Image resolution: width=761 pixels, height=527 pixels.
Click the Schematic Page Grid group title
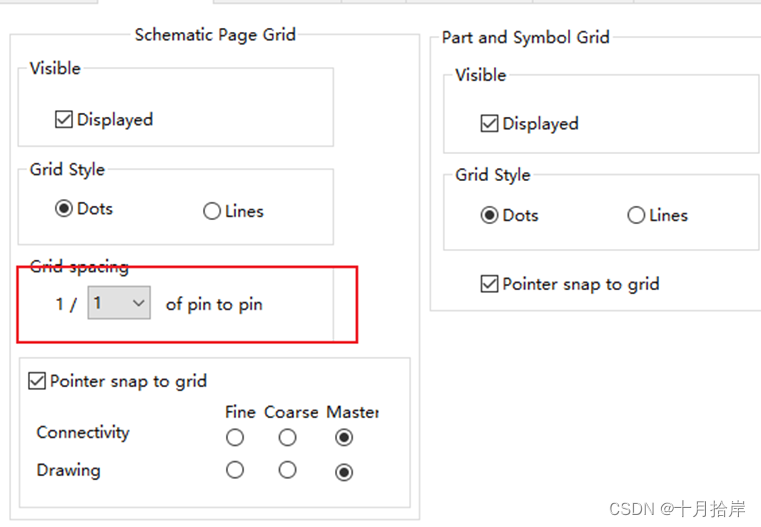(215, 35)
